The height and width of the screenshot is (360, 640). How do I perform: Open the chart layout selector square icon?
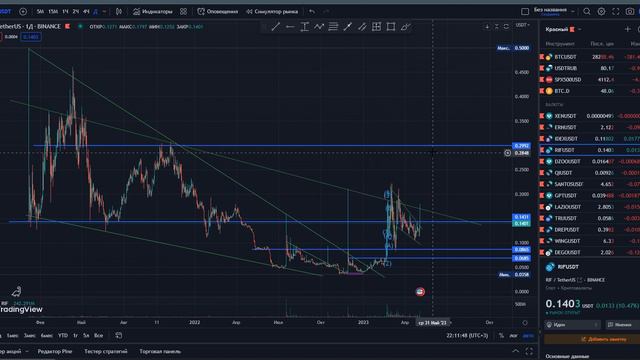[x=525, y=11]
